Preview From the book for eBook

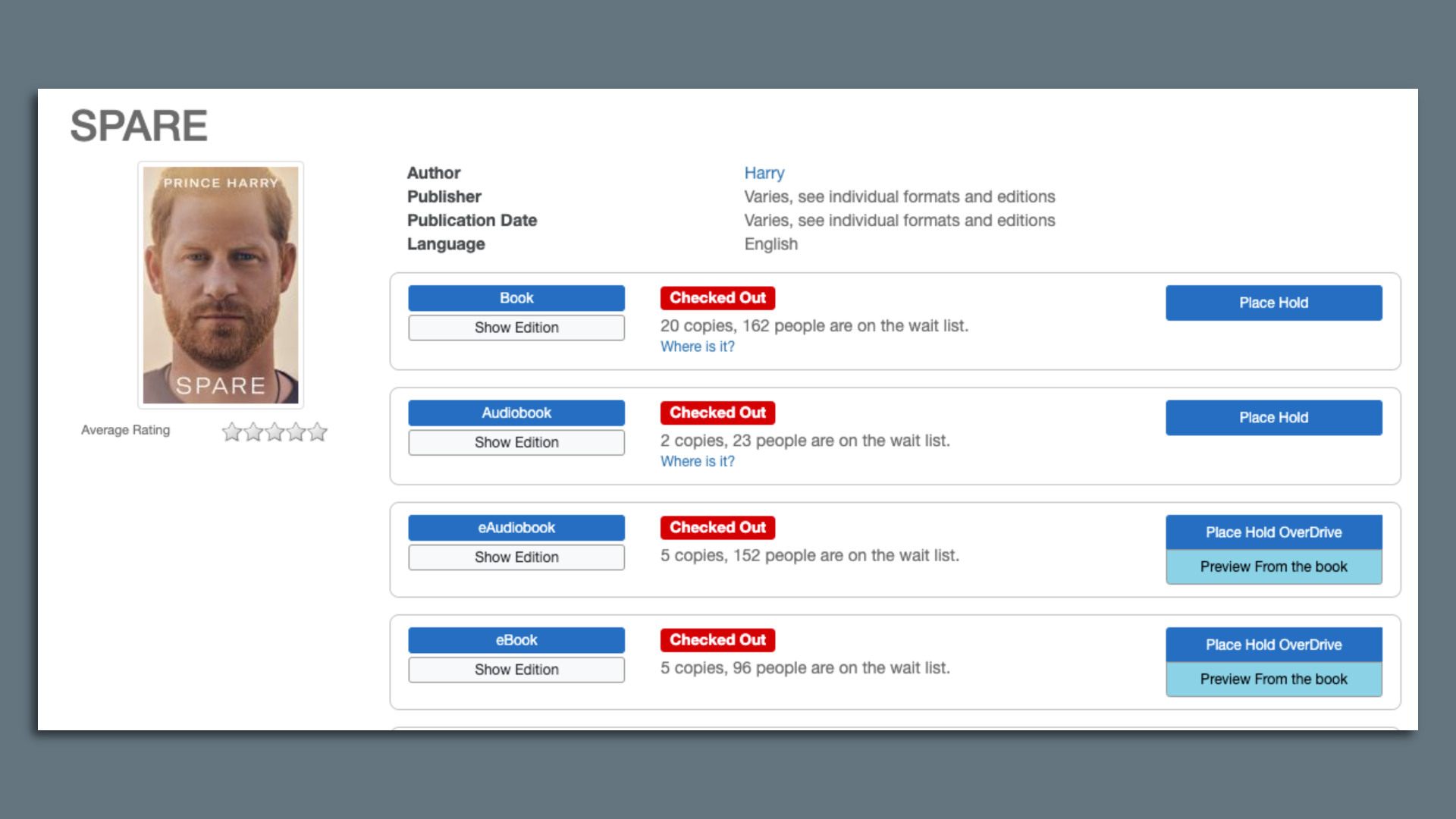coord(1274,679)
